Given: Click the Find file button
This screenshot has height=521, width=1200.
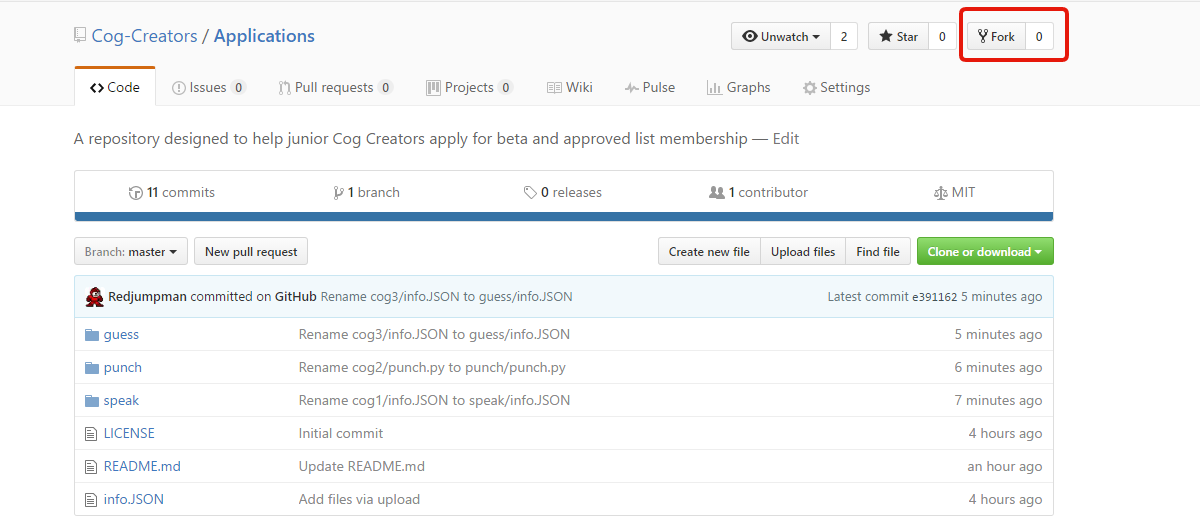Looking at the screenshot, I should tap(878, 251).
